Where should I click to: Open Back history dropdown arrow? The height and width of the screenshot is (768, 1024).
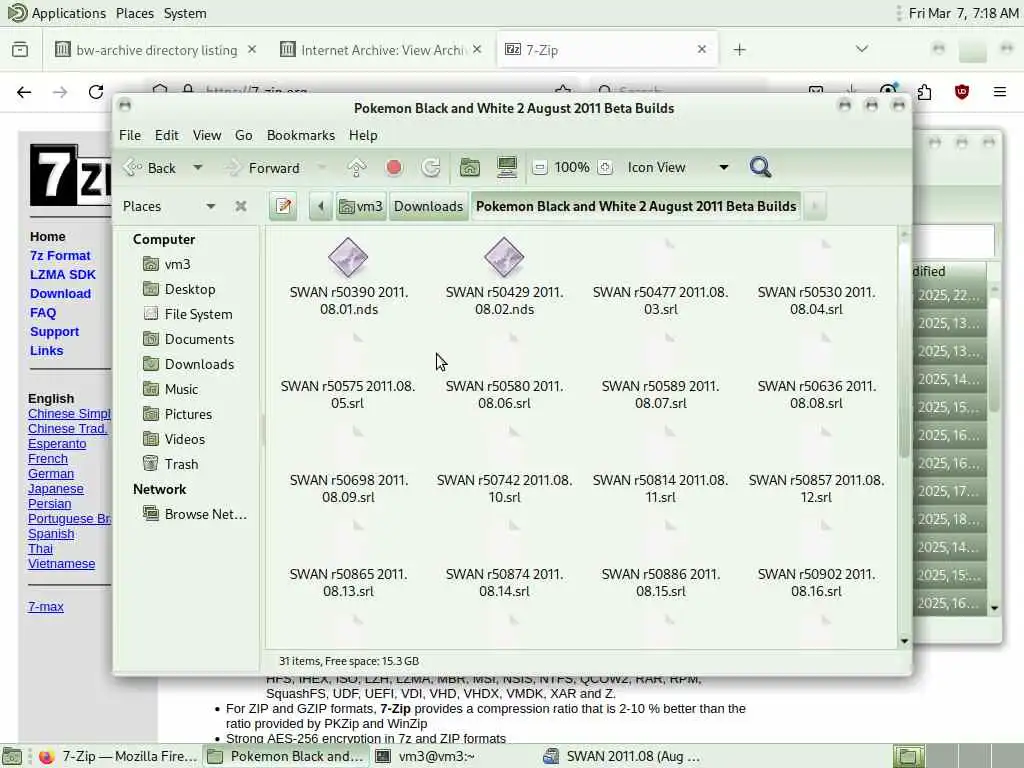197,168
